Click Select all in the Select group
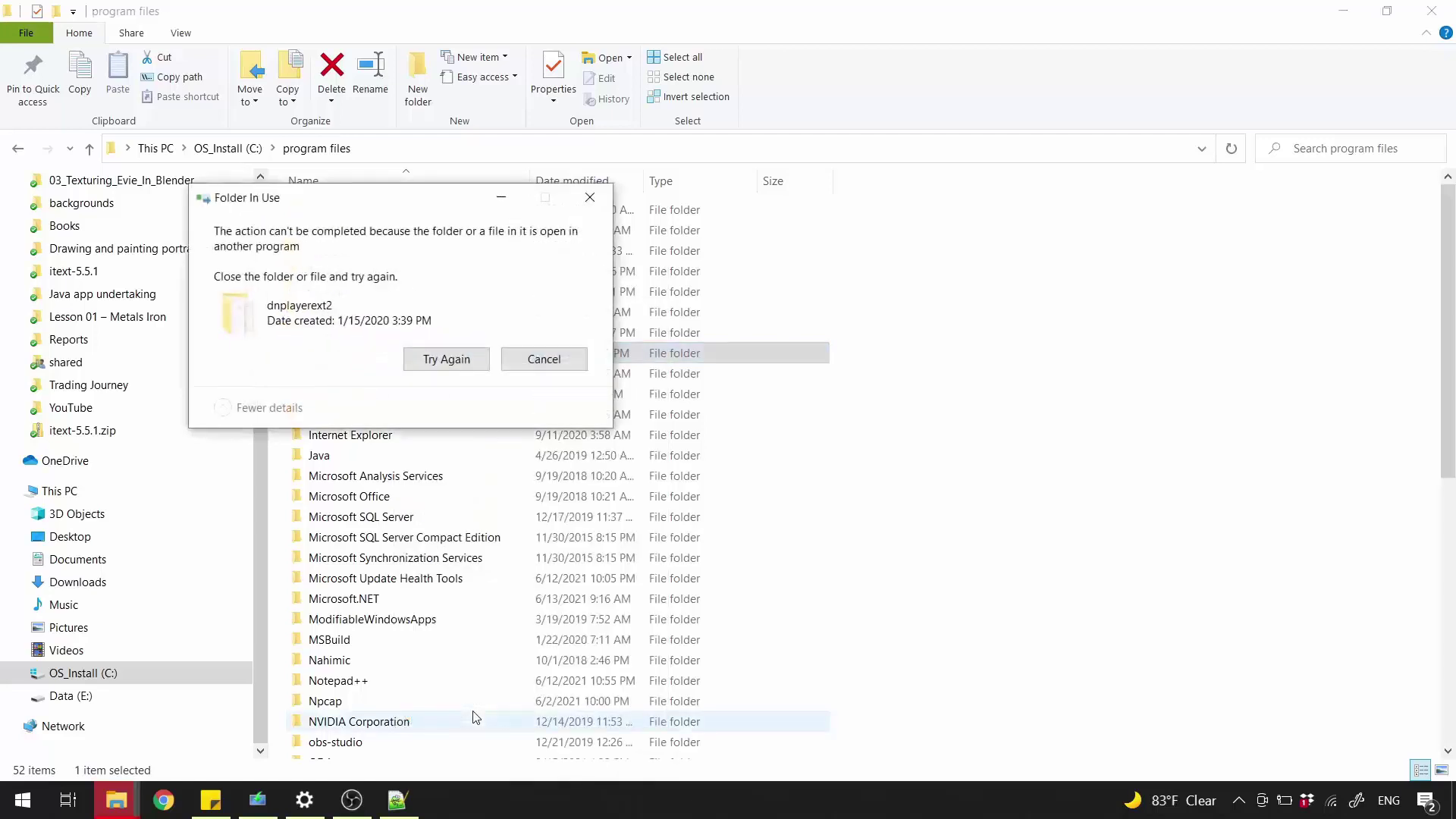 (675, 57)
